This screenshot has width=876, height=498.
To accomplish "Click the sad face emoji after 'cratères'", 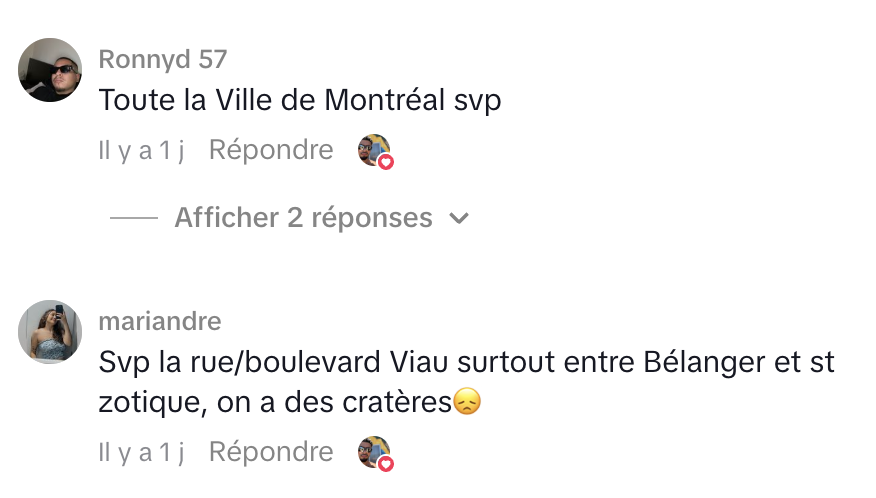I will (467, 403).
